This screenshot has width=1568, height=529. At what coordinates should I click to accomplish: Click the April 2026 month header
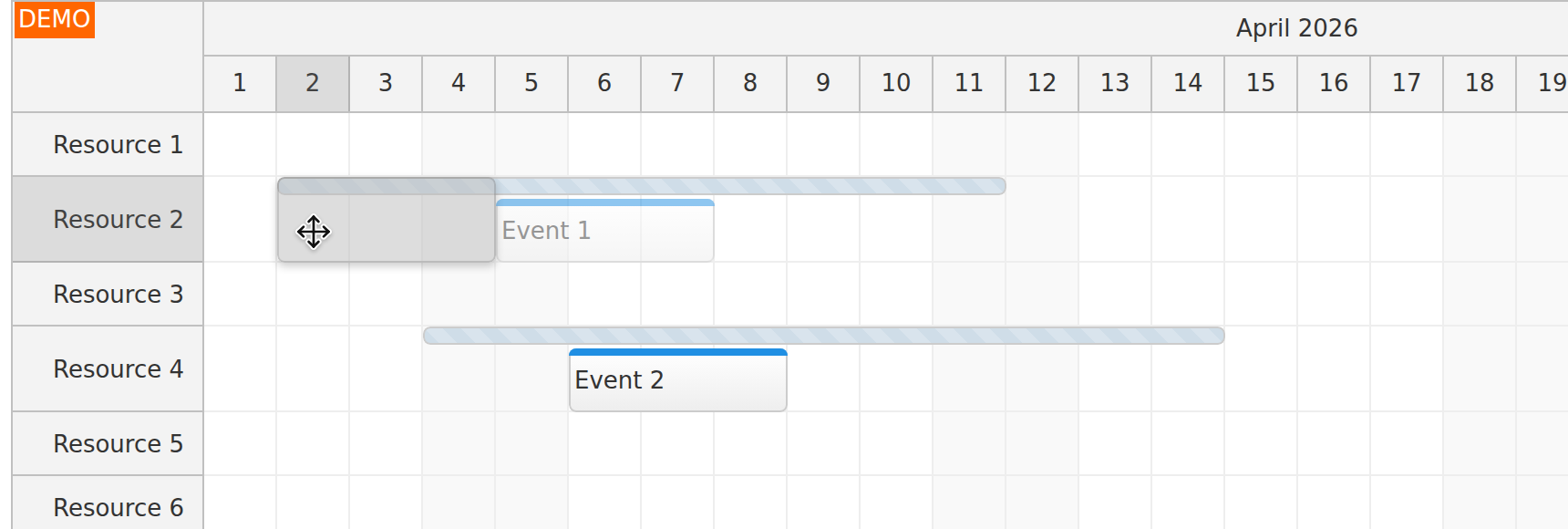click(x=1295, y=28)
